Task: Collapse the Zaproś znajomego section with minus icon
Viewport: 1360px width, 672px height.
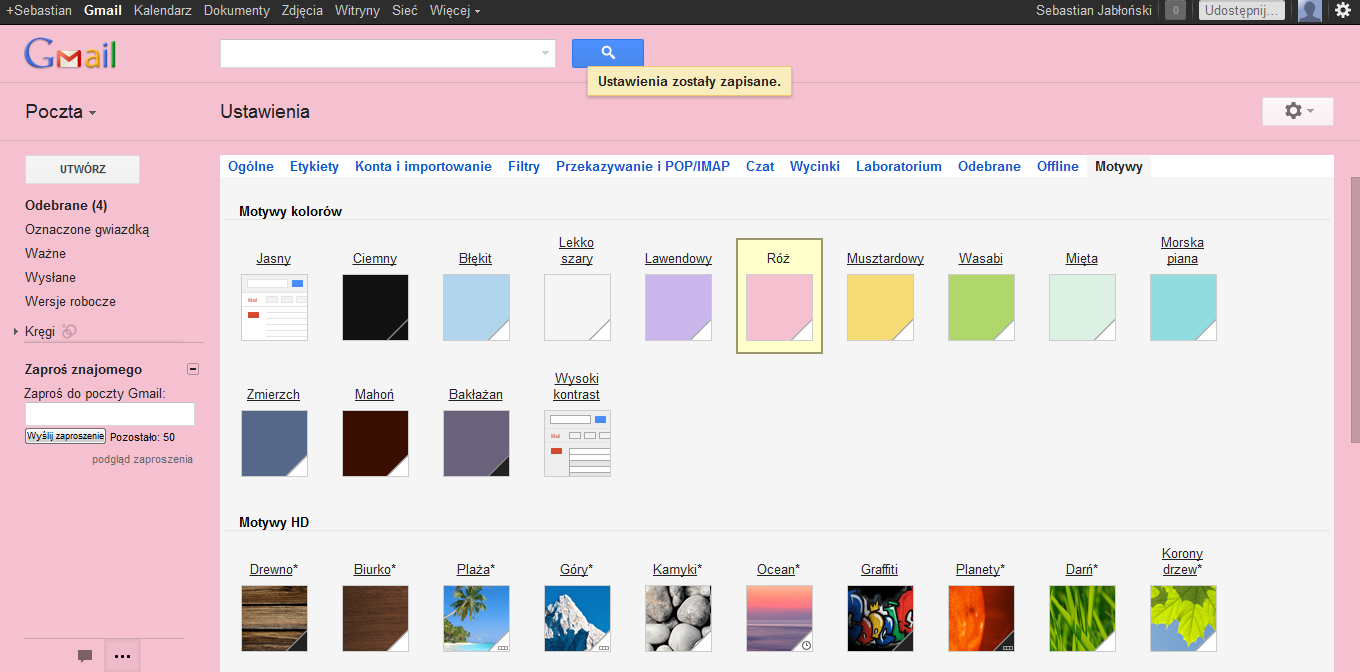Action: click(x=193, y=369)
